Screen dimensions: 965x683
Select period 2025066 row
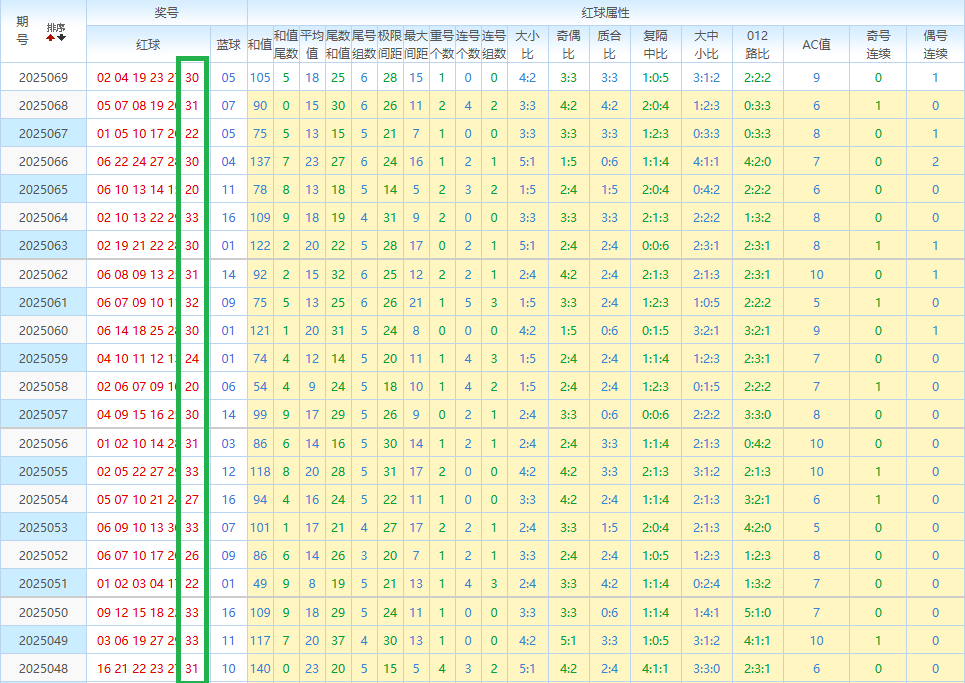point(482,161)
